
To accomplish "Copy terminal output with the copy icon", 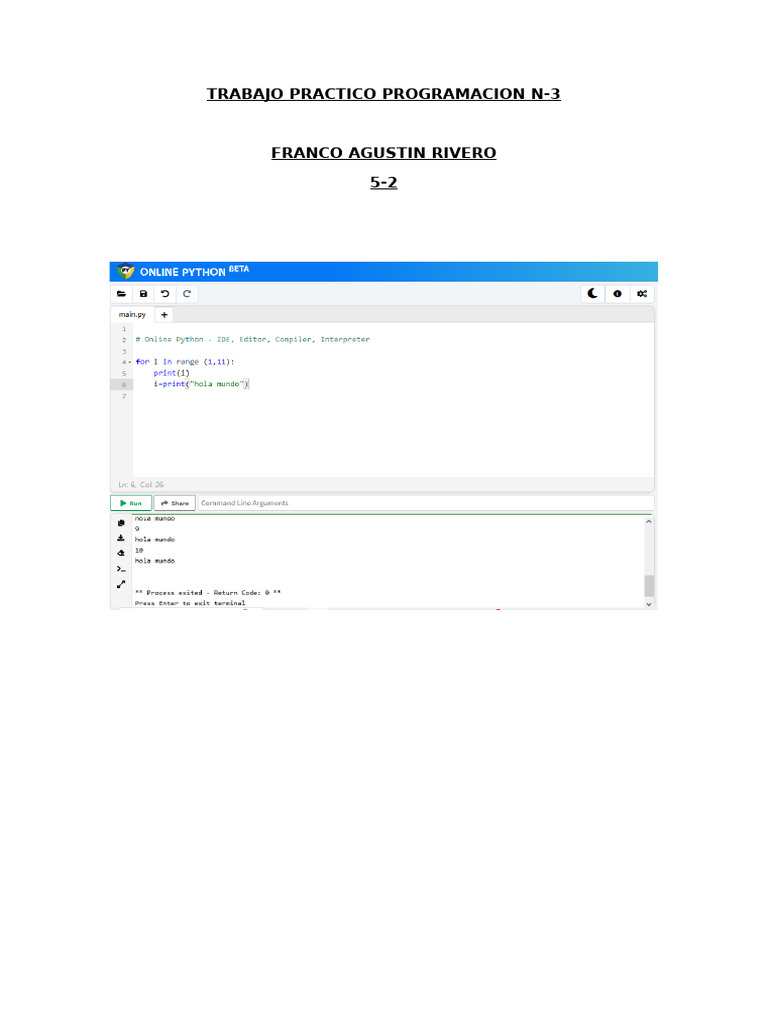I will (x=121, y=523).
